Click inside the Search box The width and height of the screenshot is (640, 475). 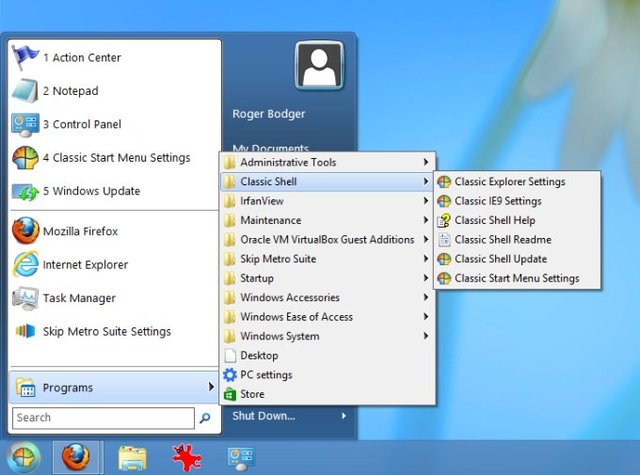pos(103,418)
